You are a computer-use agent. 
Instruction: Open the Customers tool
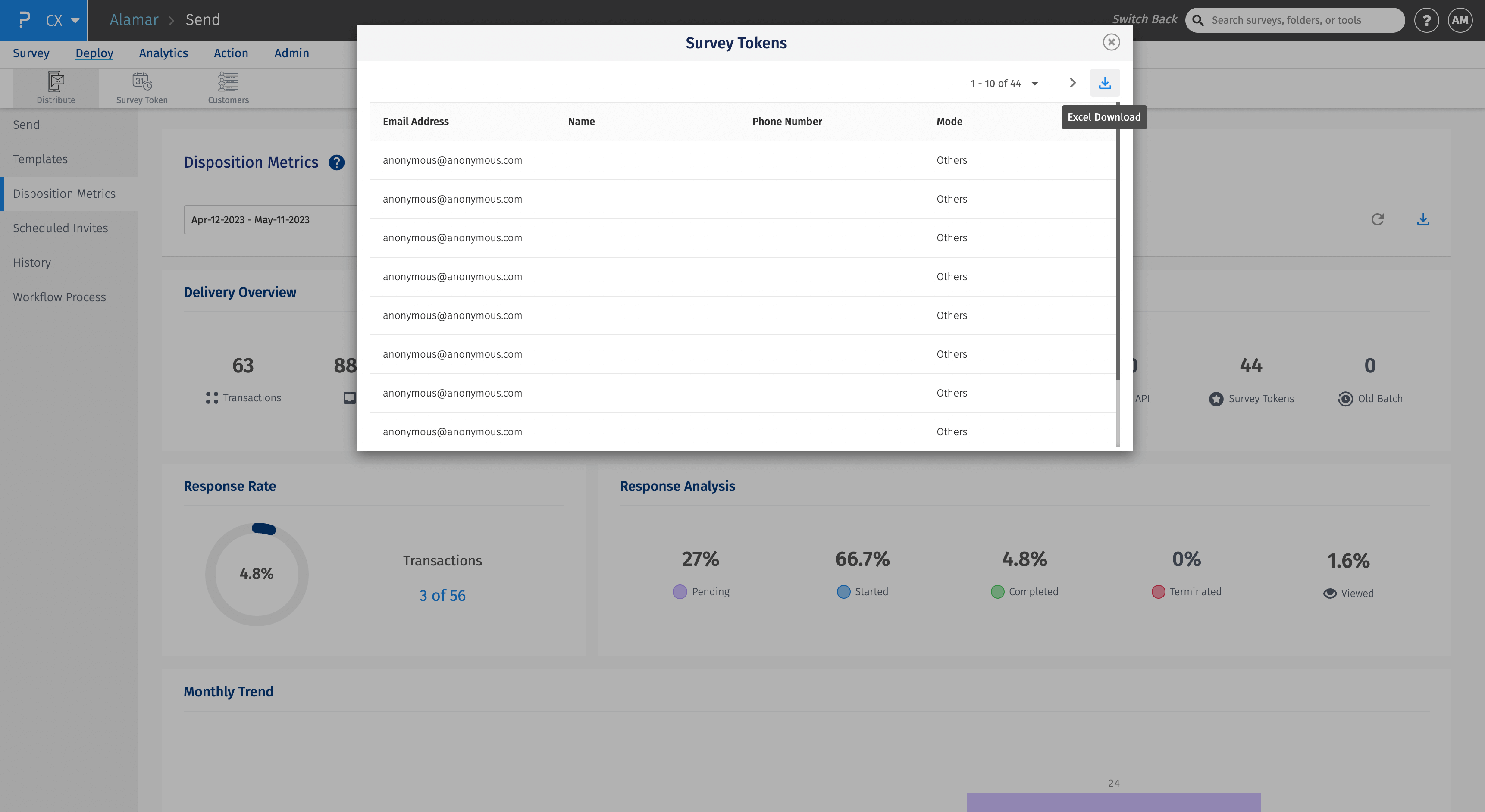[x=228, y=87]
